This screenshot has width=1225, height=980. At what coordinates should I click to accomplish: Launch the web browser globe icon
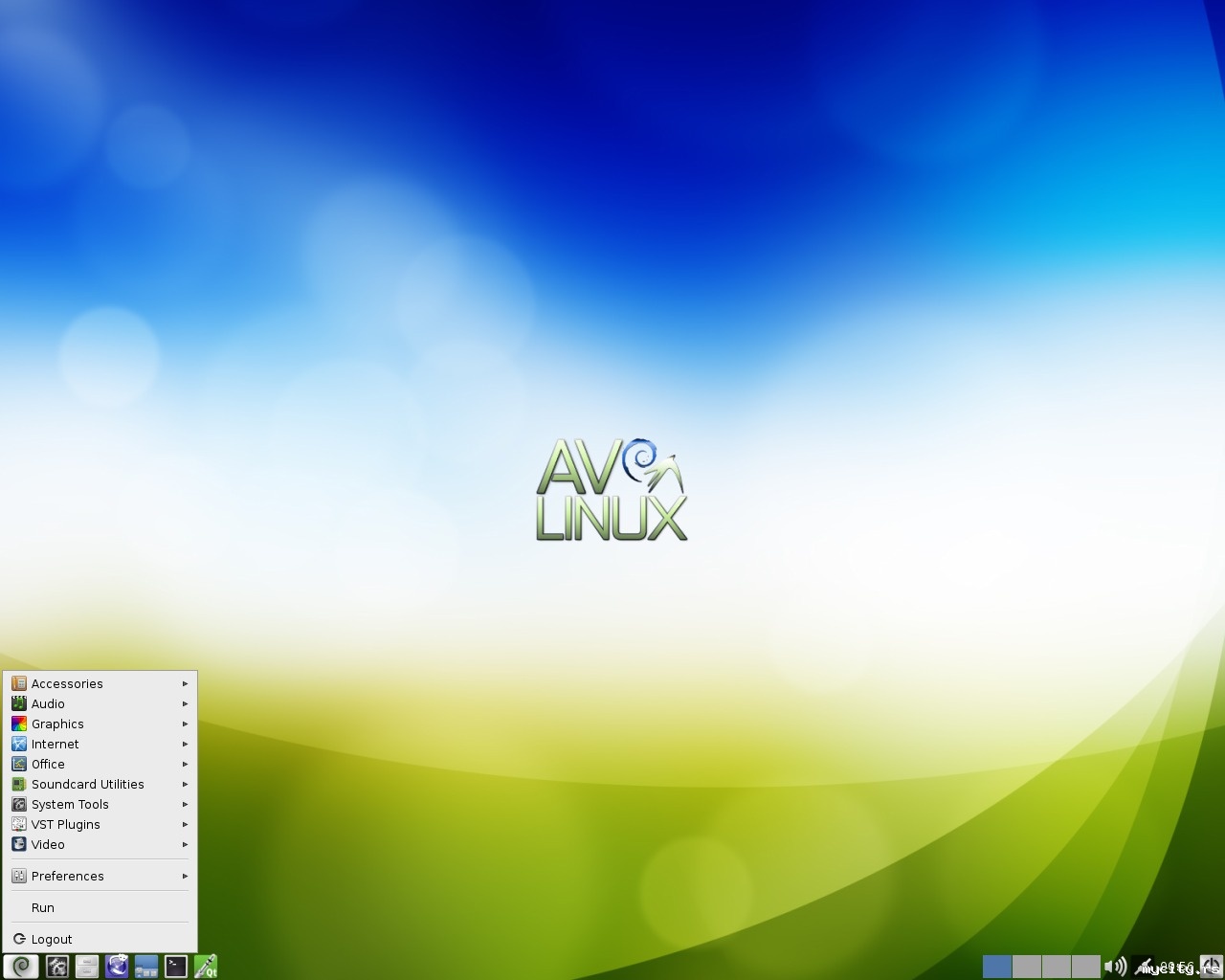tap(117, 967)
